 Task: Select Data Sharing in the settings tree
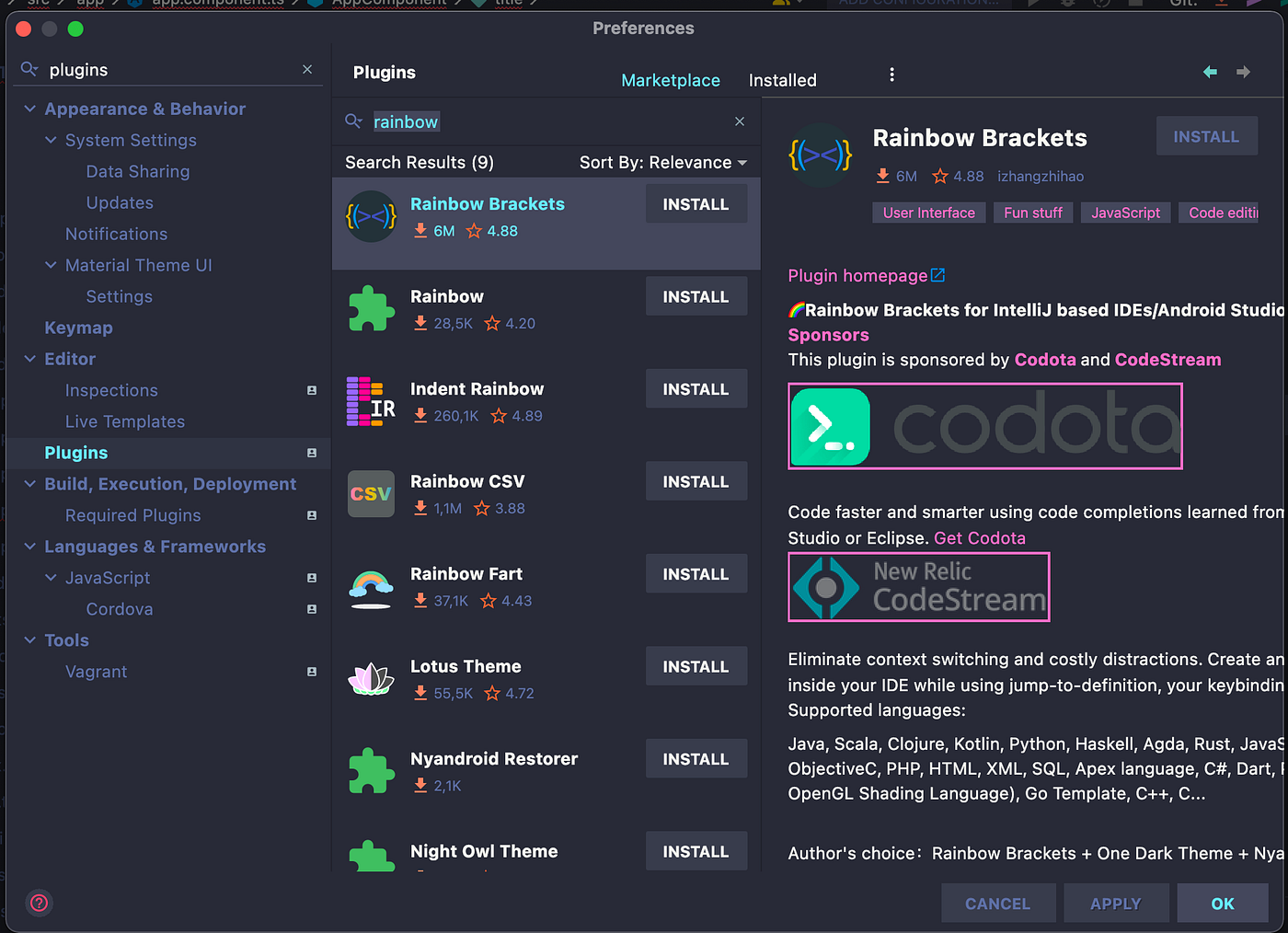click(138, 171)
